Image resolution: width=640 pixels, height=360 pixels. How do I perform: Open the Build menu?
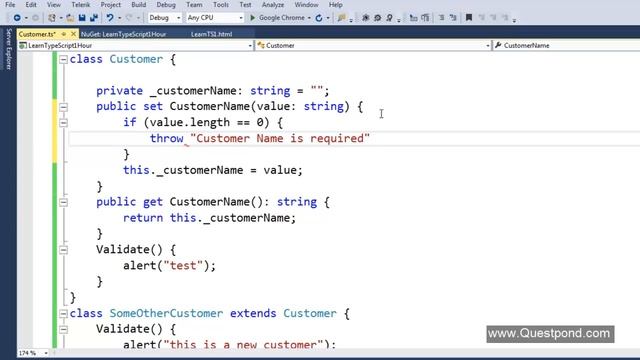(x=138, y=5)
